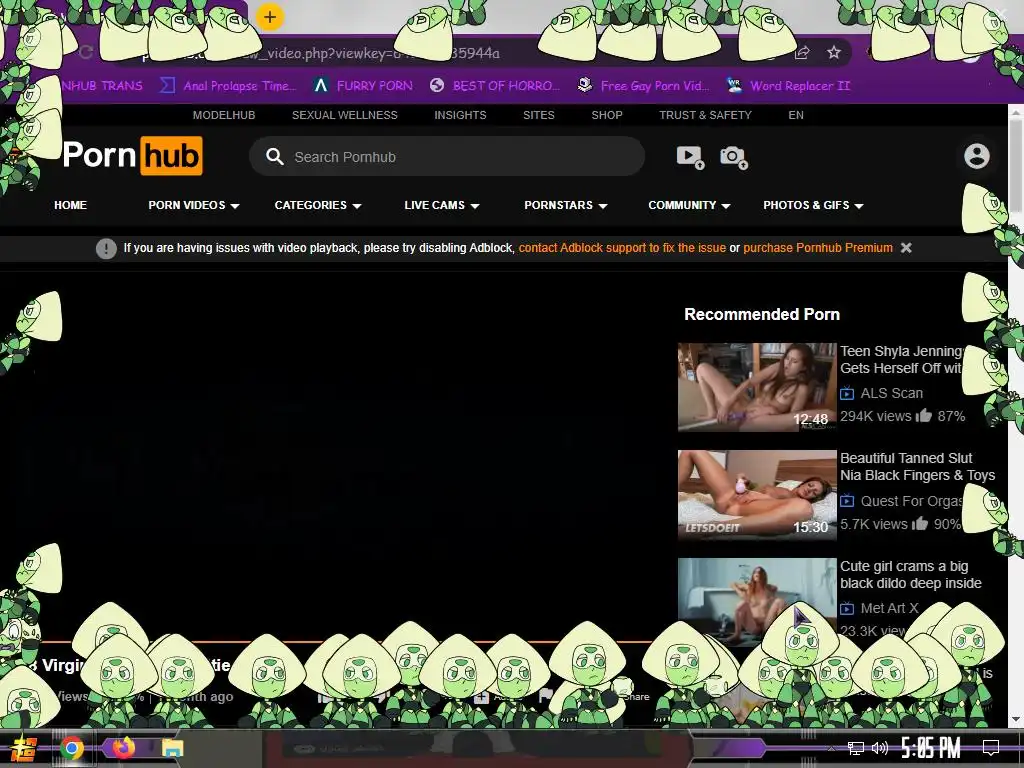Viewport: 1024px width, 768px height.
Task: Open Google Chrome from the taskbar
Action: click(72, 748)
